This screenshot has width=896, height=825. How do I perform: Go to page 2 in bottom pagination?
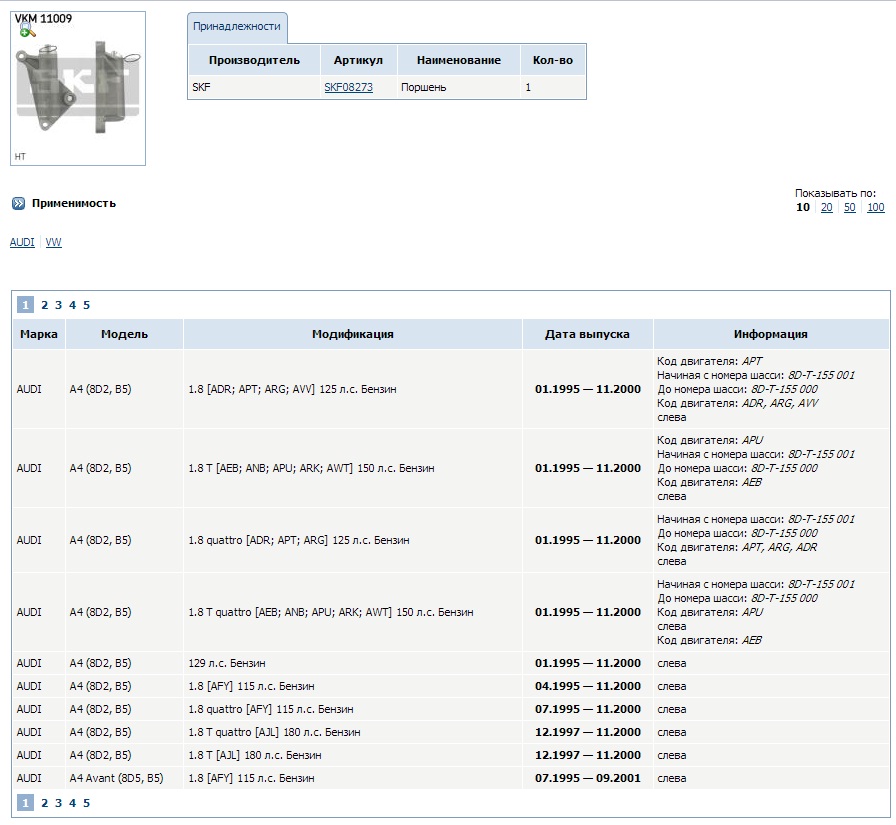click(45, 803)
